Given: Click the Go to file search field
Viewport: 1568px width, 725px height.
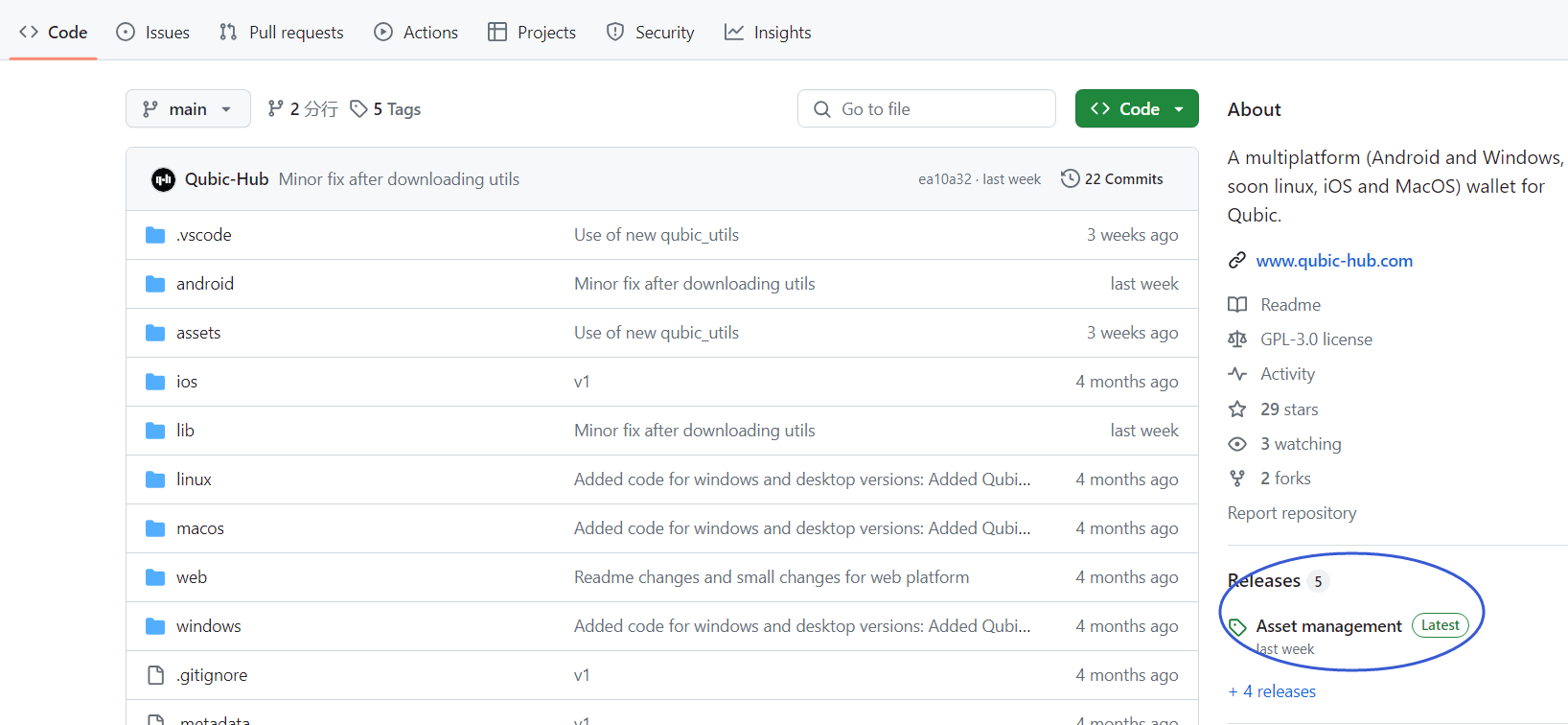Looking at the screenshot, I should [x=926, y=109].
